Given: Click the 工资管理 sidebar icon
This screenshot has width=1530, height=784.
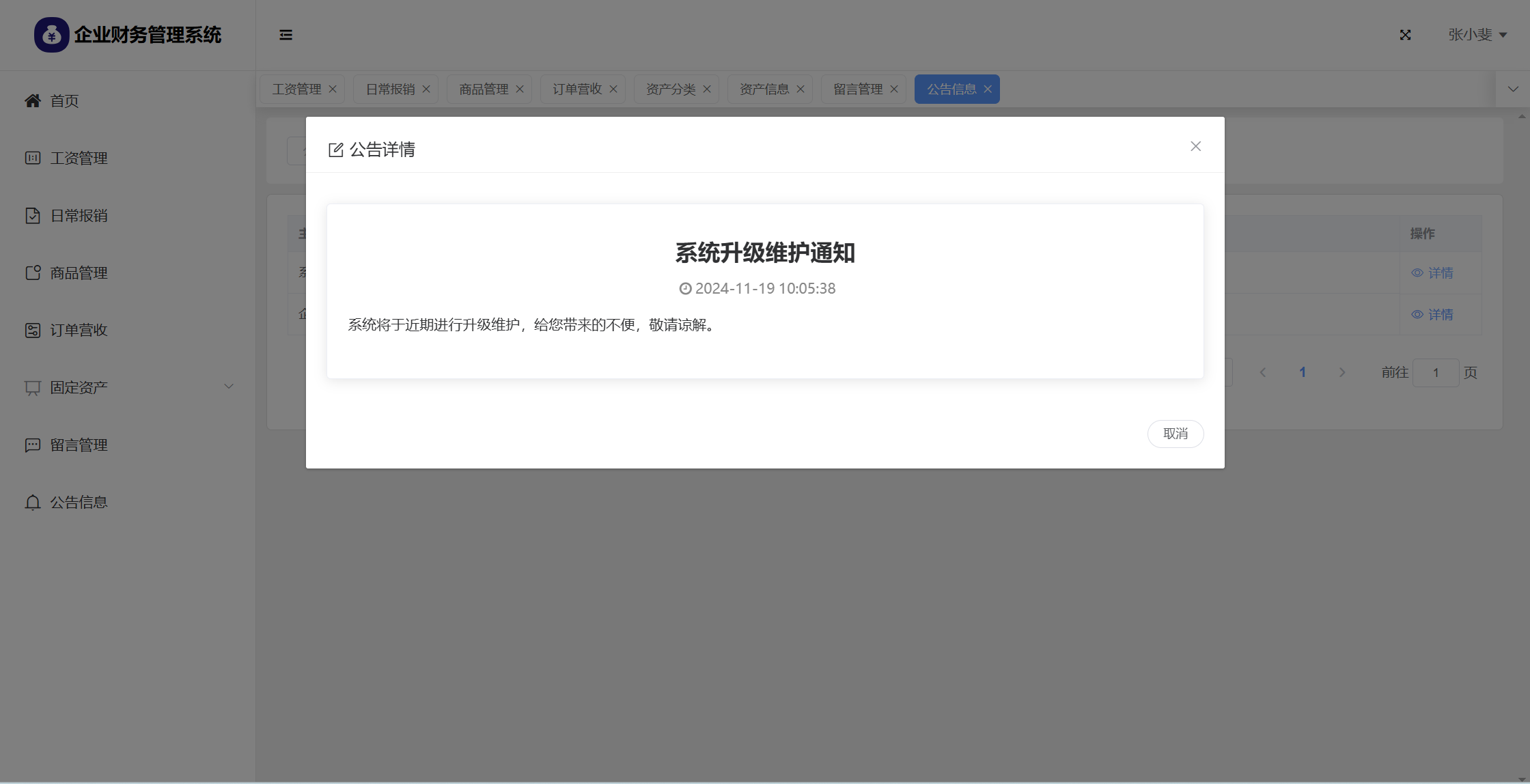Looking at the screenshot, I should pos(32,158).
